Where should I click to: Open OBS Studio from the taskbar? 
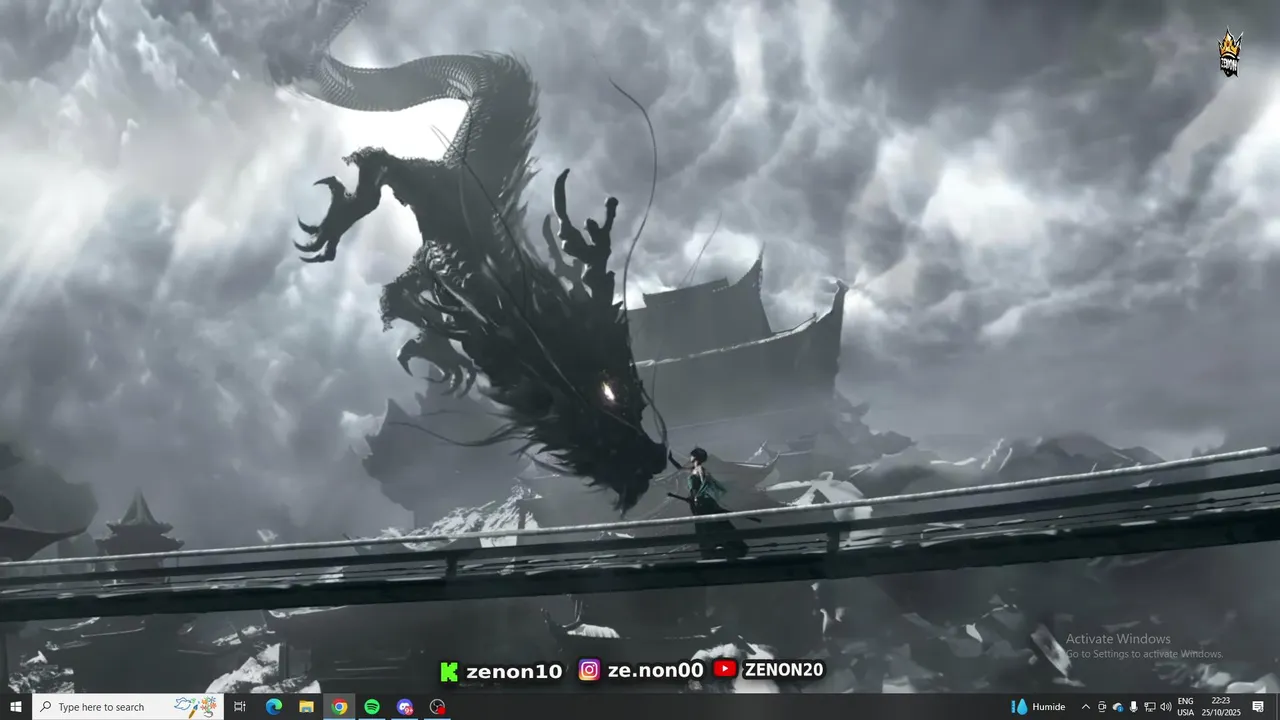tap(437, 707)
